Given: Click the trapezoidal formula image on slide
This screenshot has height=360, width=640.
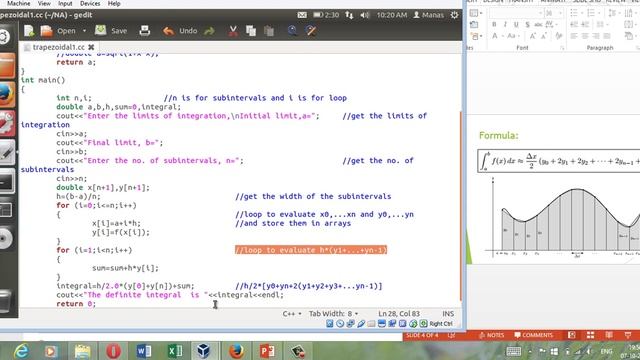Looking at the screenshot, I should coord(559,161).
